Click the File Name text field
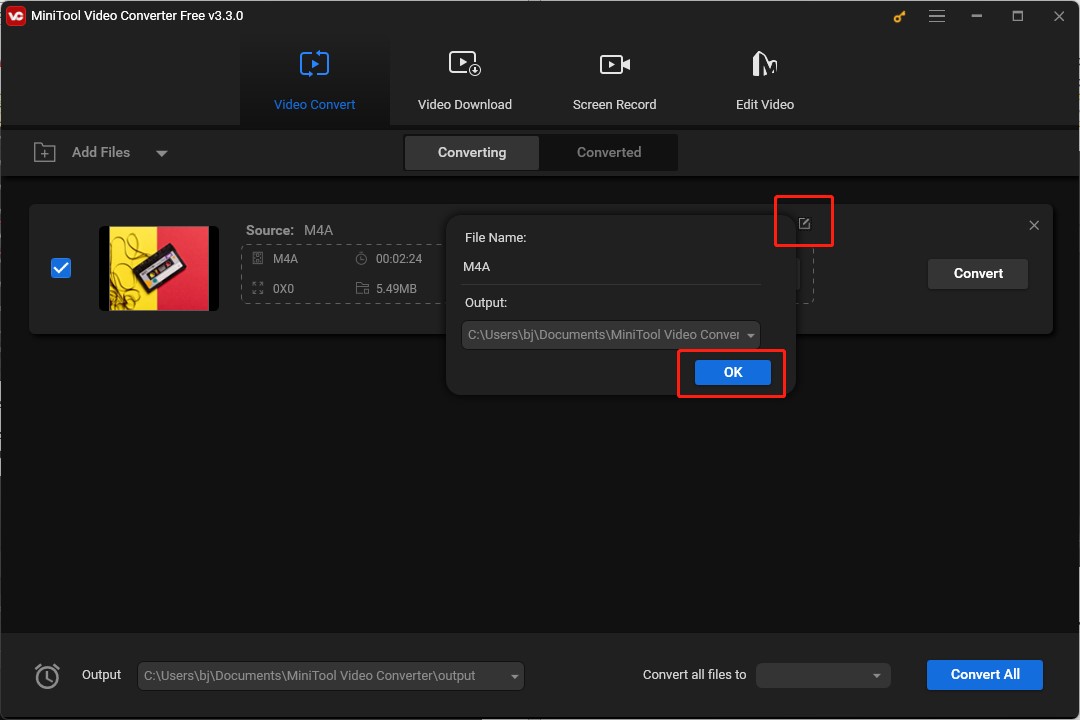This screenshot has width=1080, height=720. 610,267
